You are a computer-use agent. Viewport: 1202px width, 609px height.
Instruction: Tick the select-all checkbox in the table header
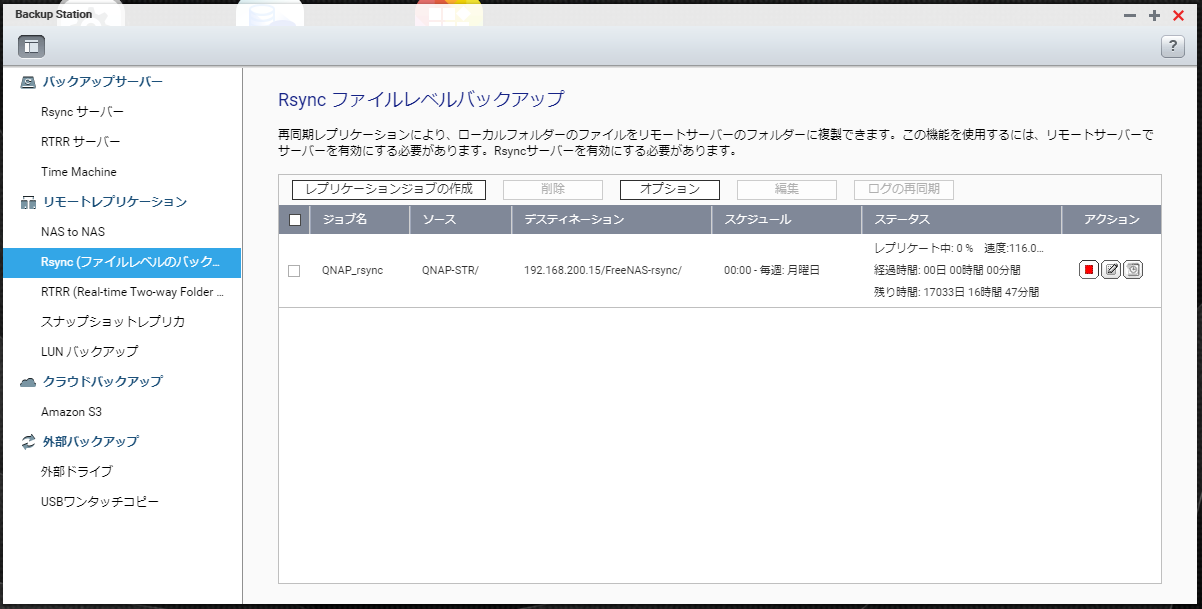pos(294,220)
